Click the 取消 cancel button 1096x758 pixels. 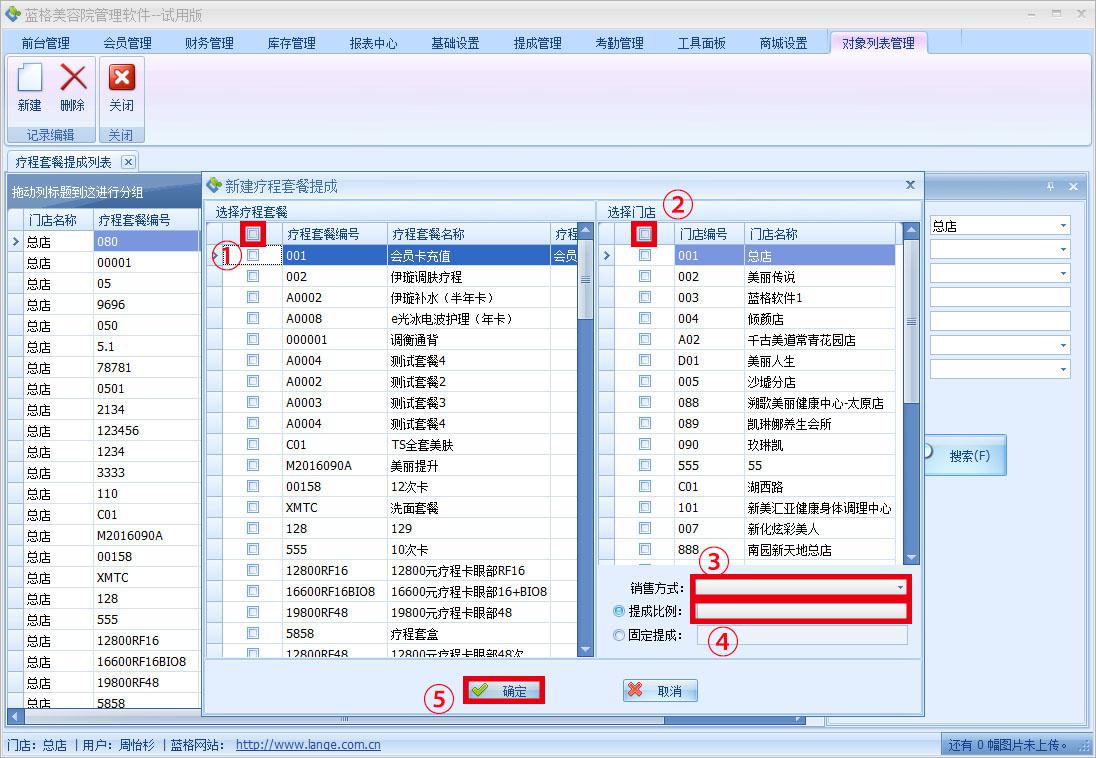click(660, 690)
